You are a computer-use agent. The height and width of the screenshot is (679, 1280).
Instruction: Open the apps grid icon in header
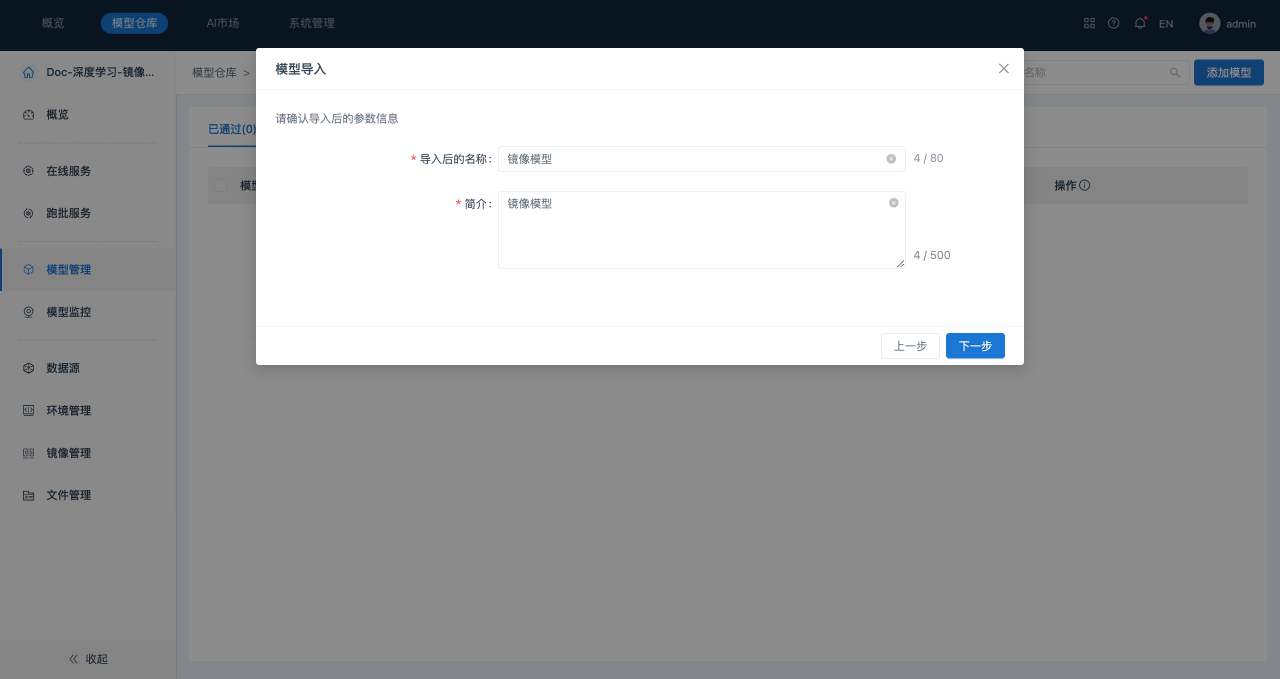pos(1089,23)
